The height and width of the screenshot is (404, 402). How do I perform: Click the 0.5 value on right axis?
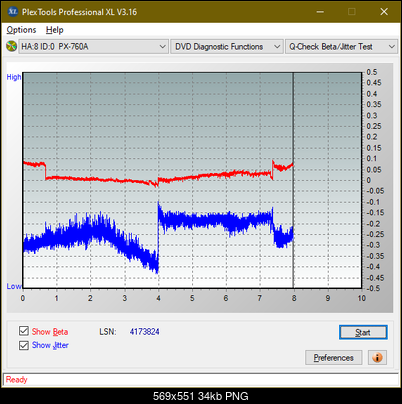[x=372, y=72]
